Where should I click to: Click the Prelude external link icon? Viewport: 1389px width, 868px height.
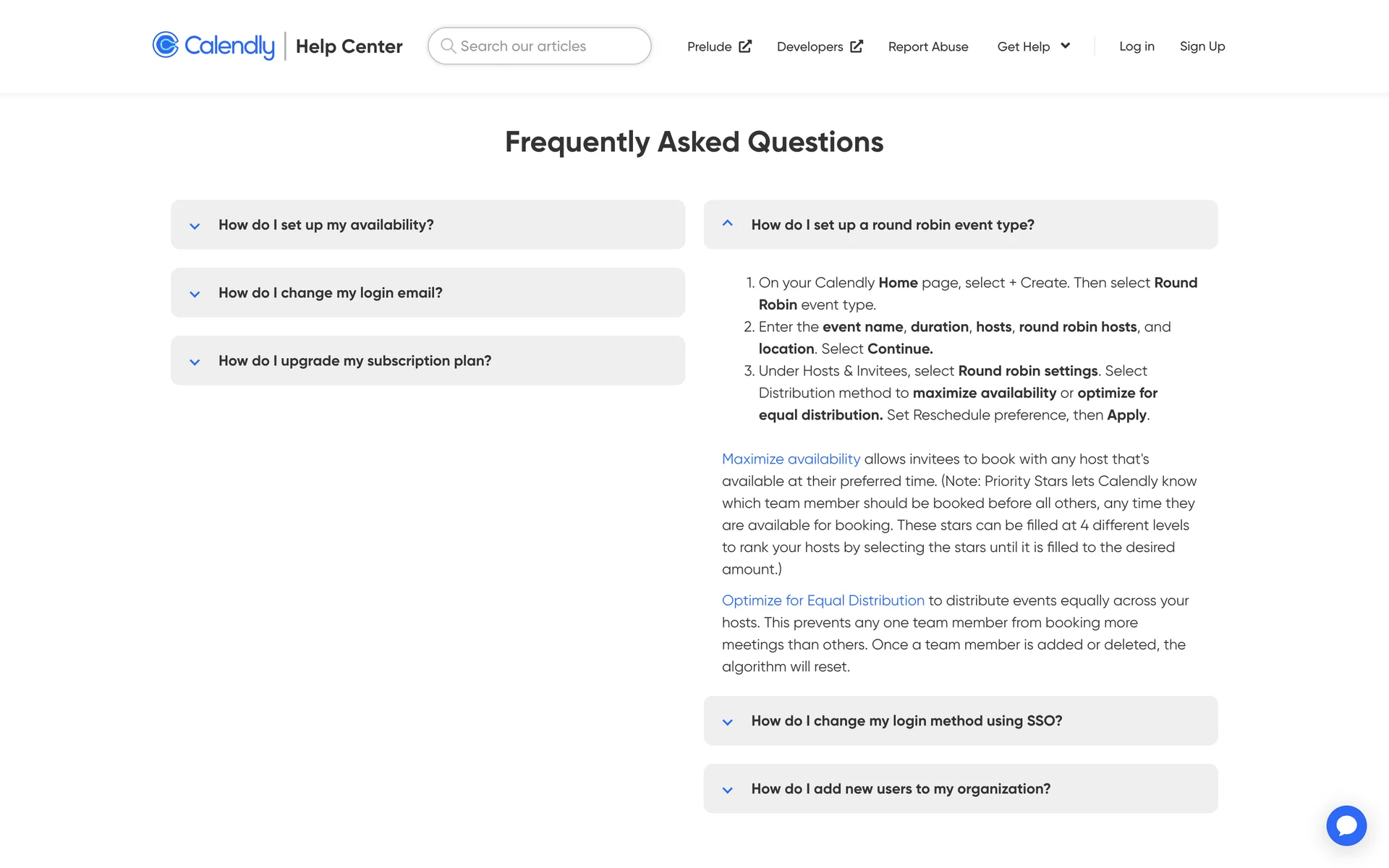click(x=745, y=46)
